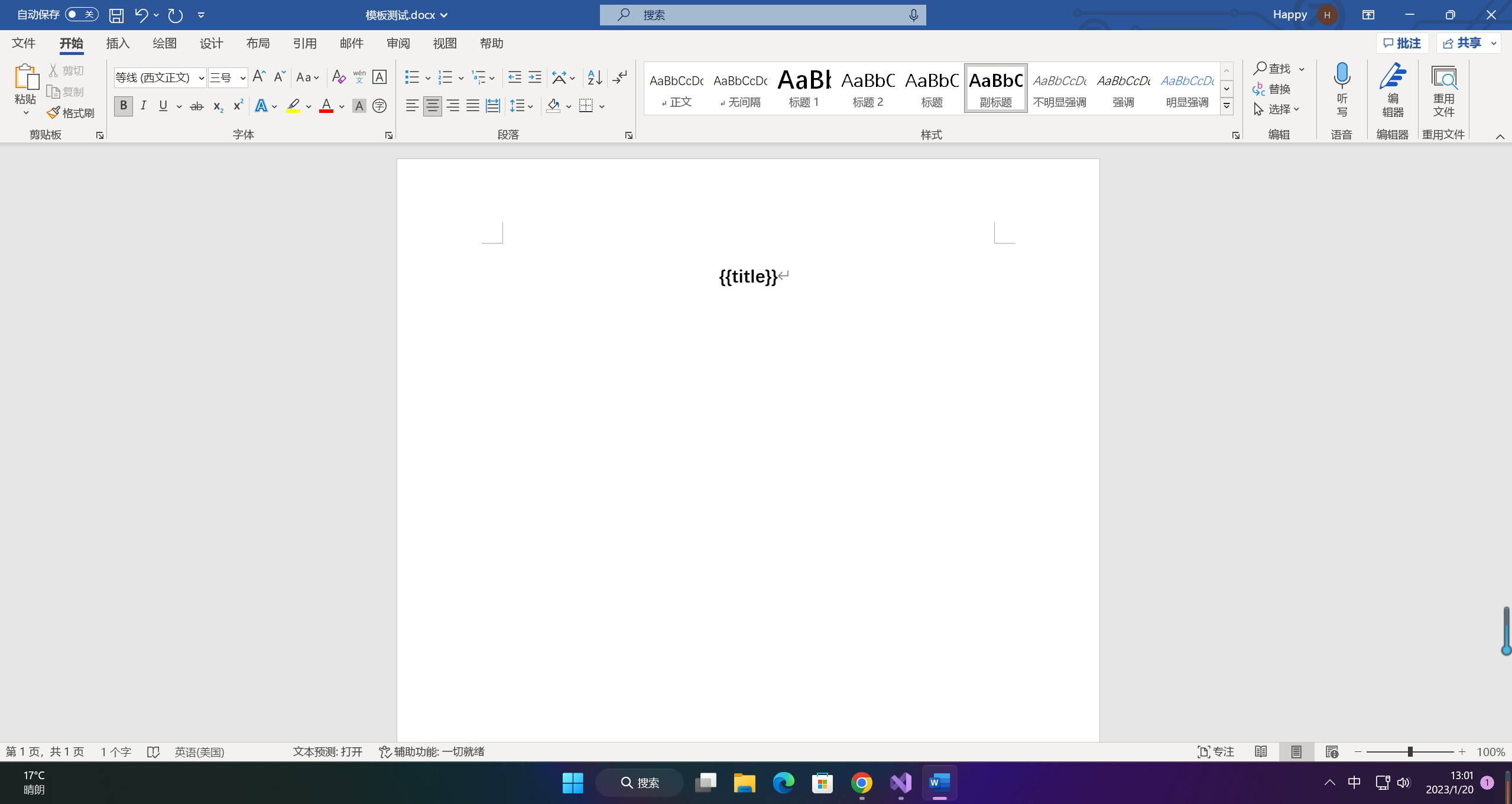The width and height of the screenshot is (1512, 804).
Task: Open the phonetic guide (wén) tool
Action: click(359, 77)
